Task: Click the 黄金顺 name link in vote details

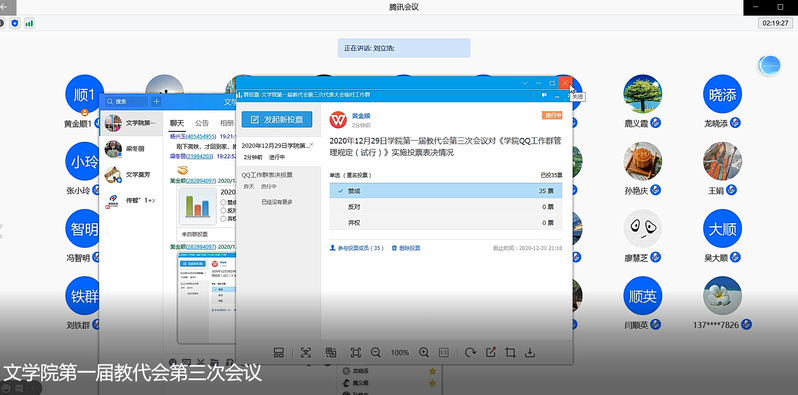Action: [x=361, y=116]
